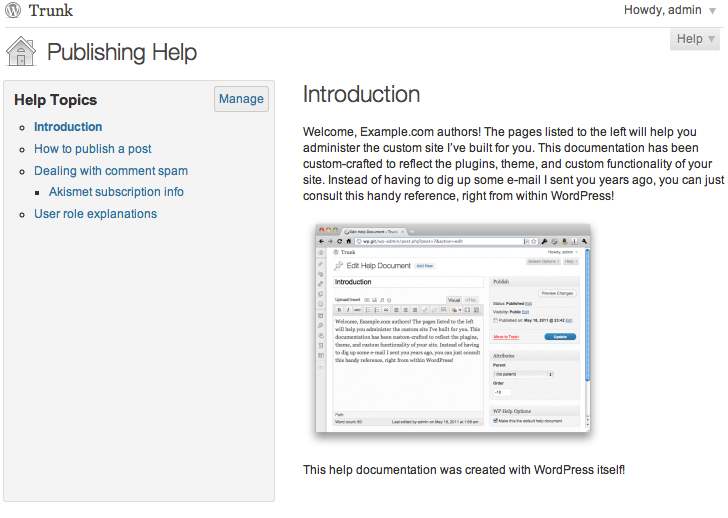Expand the Help dropdown tab

click(x=696, y=39)
